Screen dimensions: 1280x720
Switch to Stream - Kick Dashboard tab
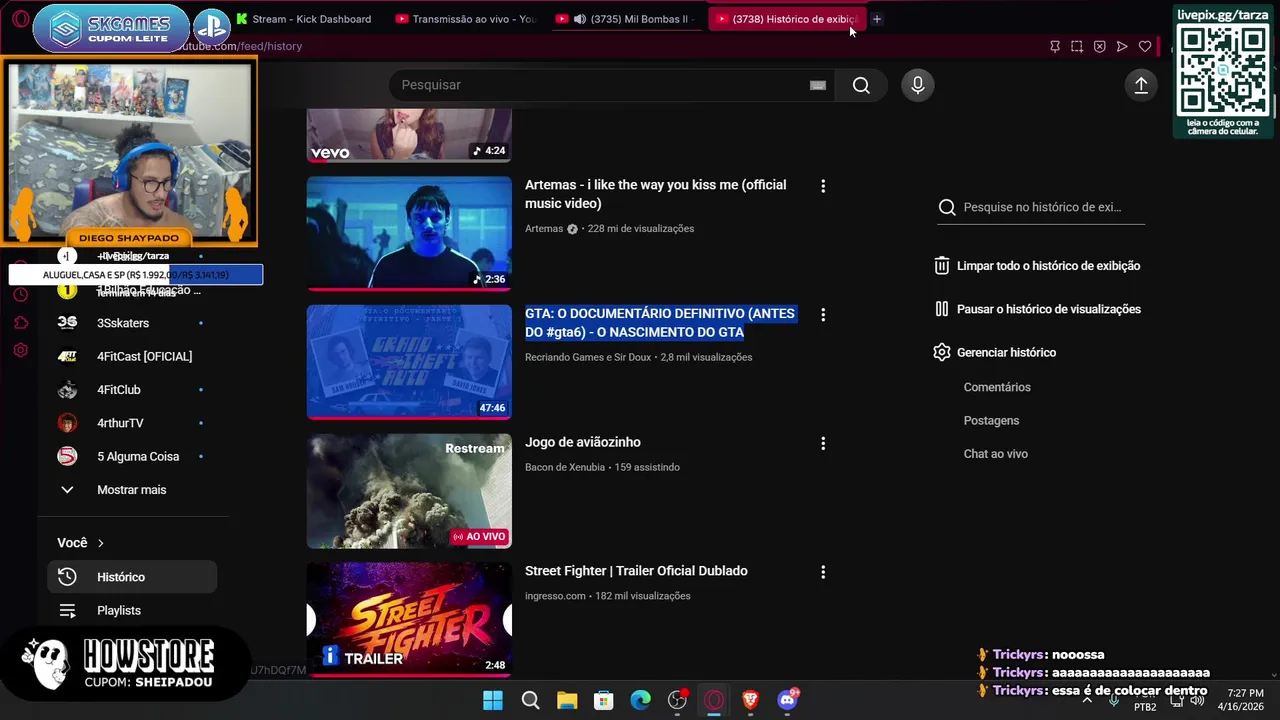coord(304,19)
